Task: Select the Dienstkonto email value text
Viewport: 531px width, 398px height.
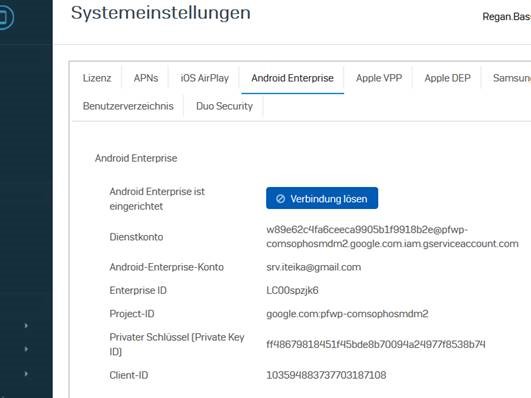Action: point(392,237)
